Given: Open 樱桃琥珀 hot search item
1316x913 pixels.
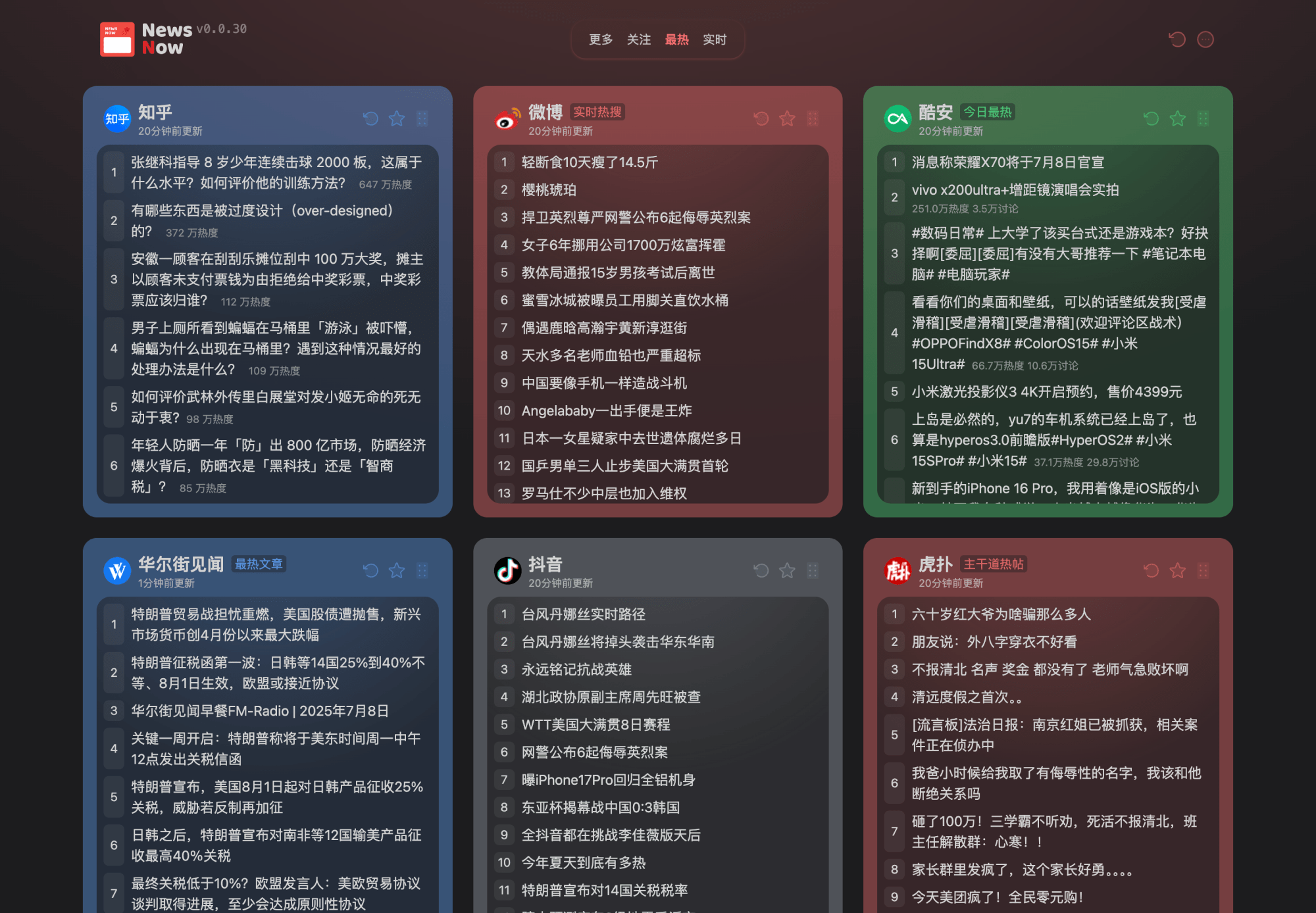Looking at the screenshot, I should click(x=657, y=190).
